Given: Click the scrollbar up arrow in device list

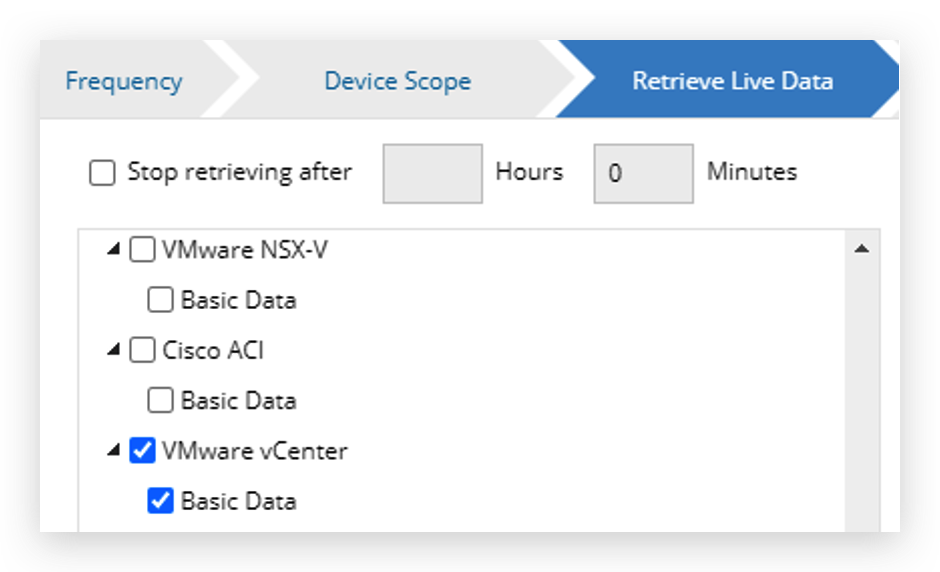Looking at the screenshot, I should [861, 248].
